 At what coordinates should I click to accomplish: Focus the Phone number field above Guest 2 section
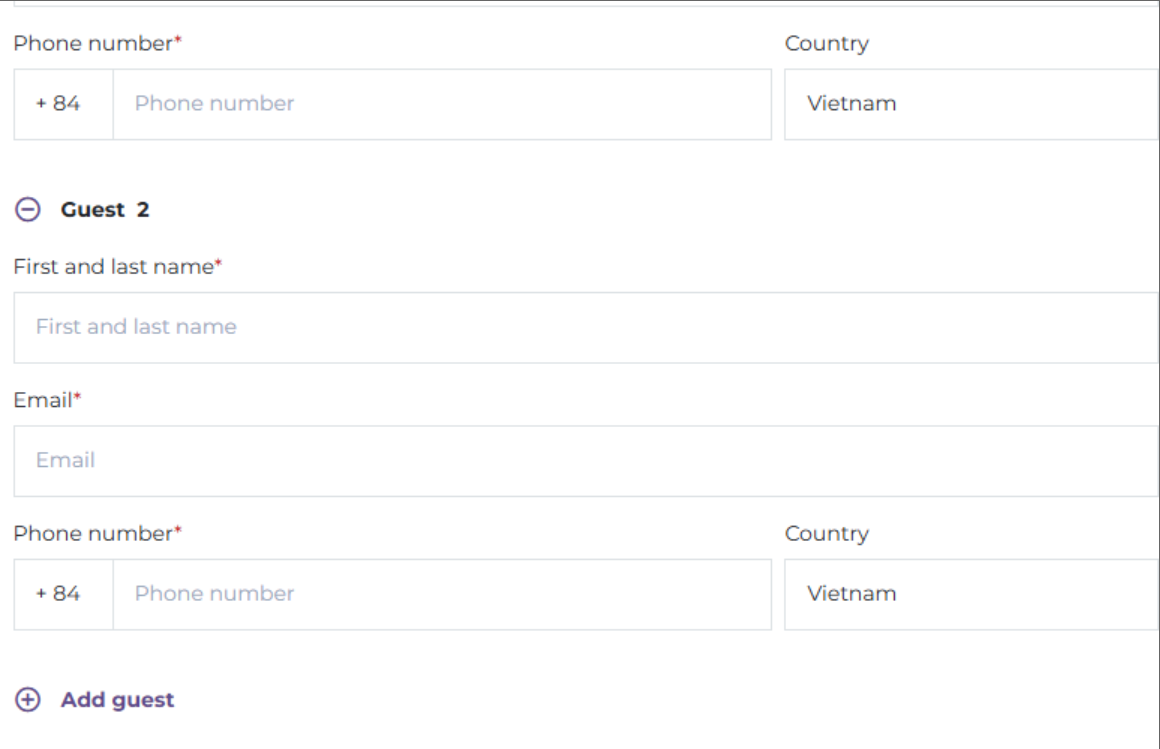coord(441,104)
